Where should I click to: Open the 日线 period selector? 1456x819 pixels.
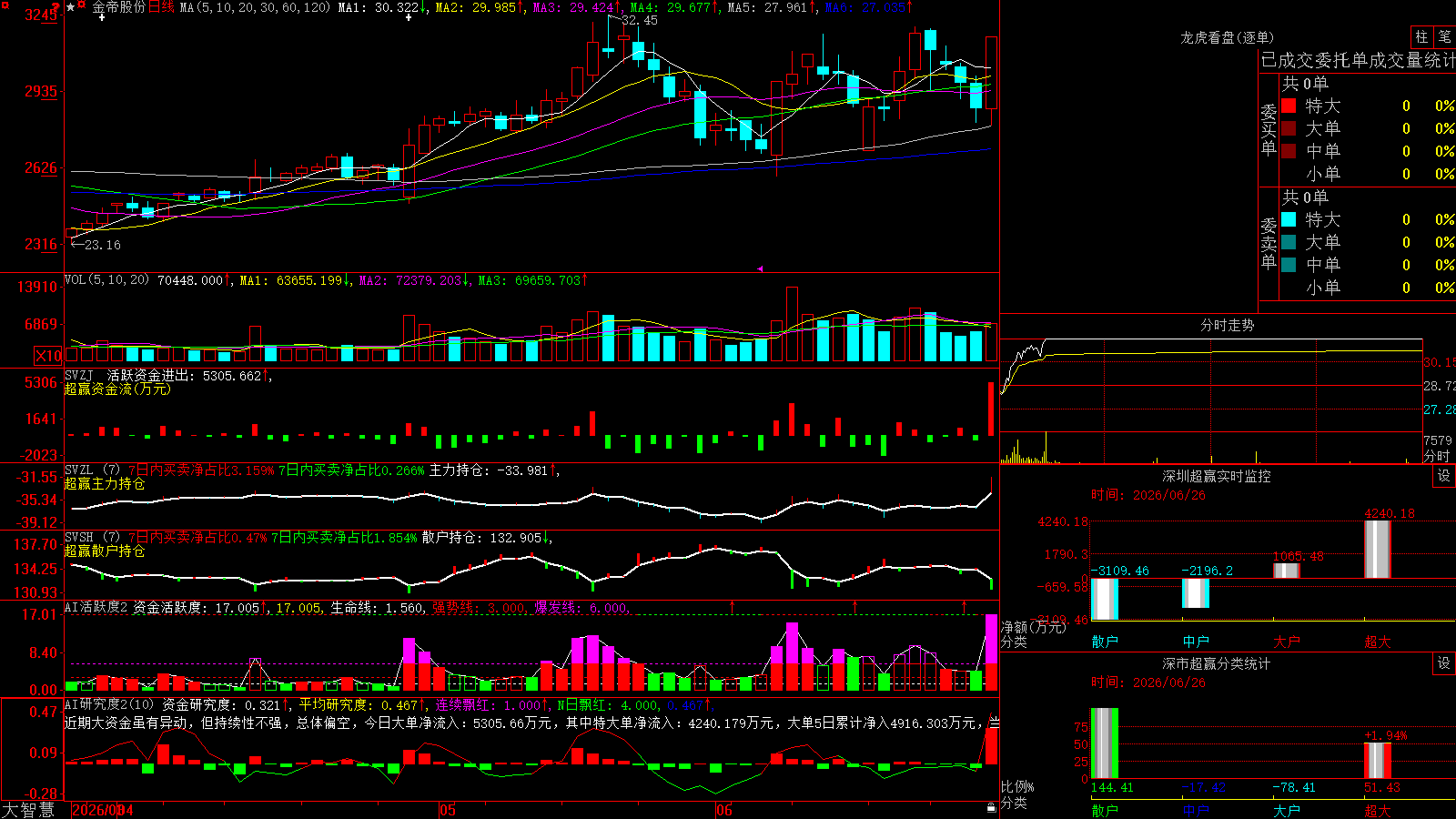click(161, 7)
